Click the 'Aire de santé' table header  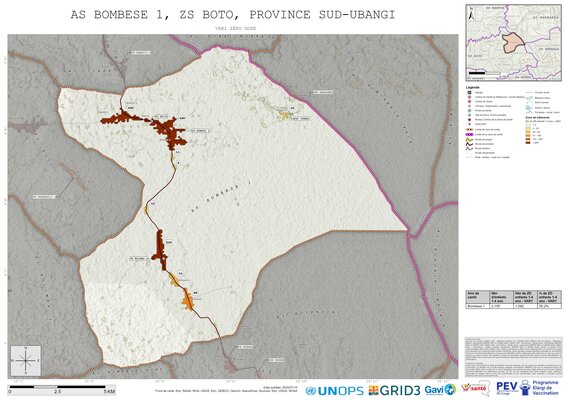pyautogui.click(x=477, y=296)
